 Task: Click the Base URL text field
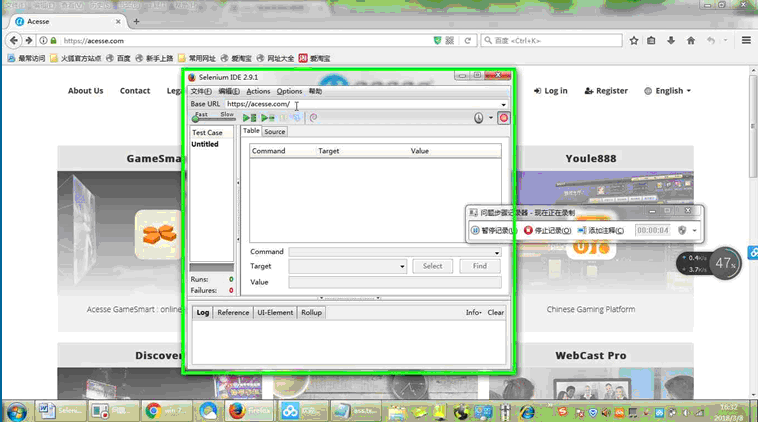click(362, 104)
